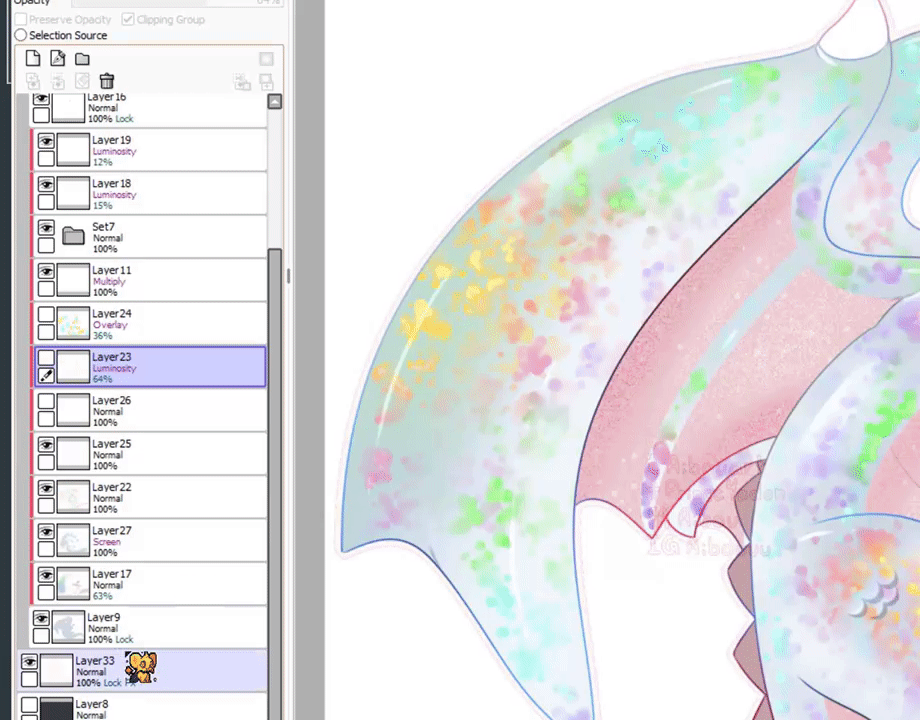Select Layer17 thumbnail
Screen dimensions: 920x720
pos(73,584)
